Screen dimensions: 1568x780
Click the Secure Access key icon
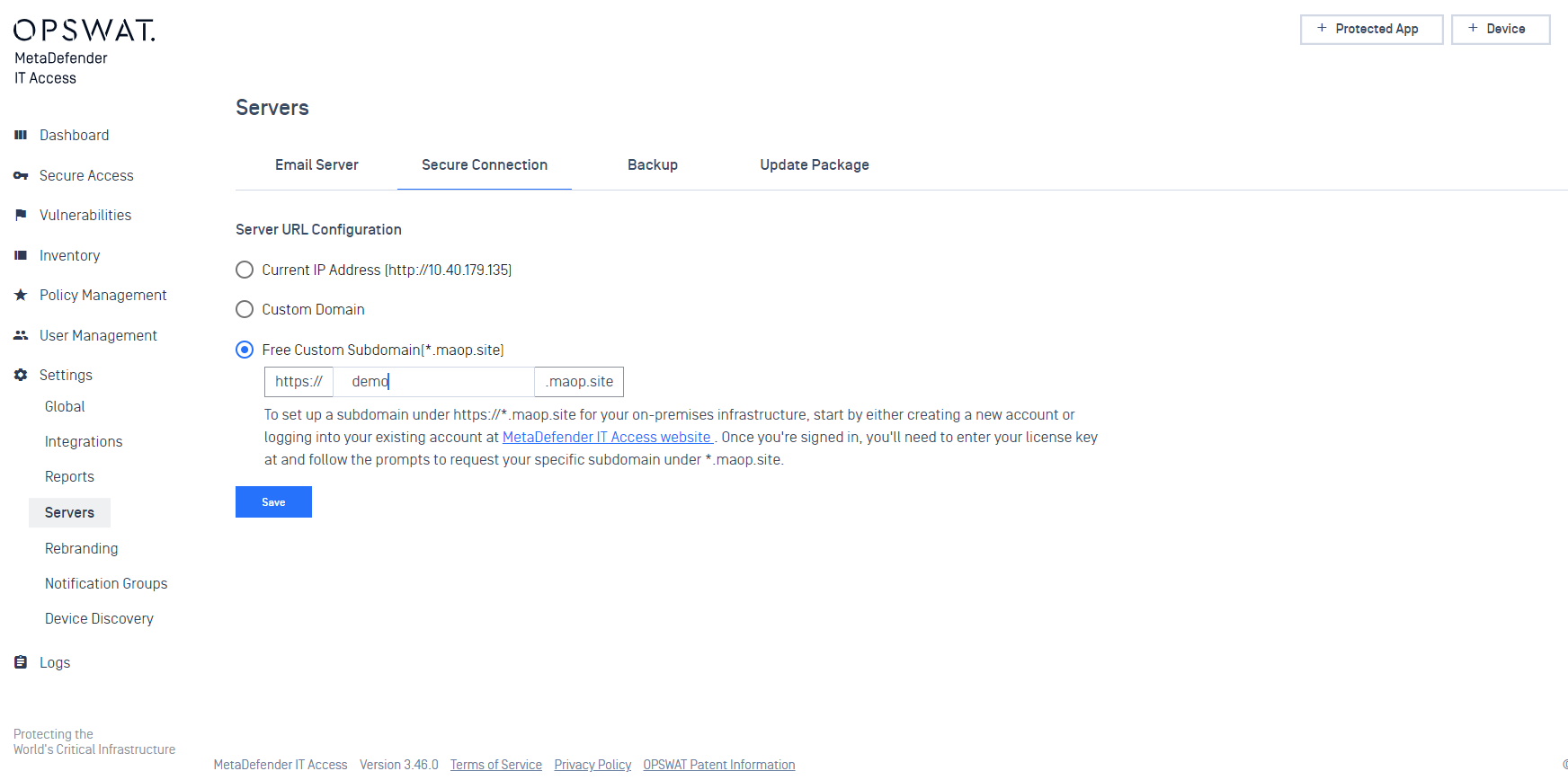coord(21,175)
